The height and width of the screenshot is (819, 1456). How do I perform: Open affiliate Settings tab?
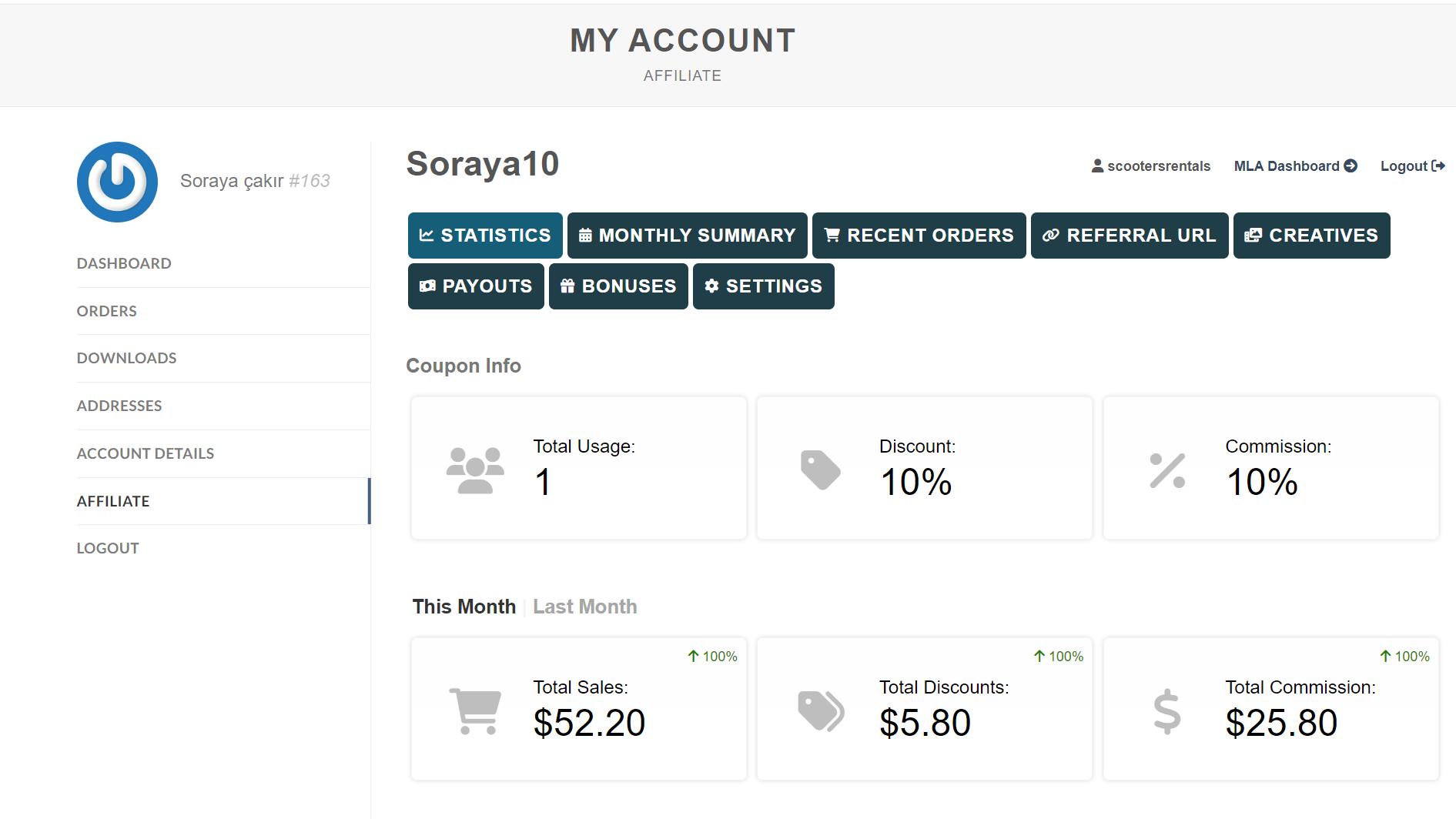click(x=763, y=286)
